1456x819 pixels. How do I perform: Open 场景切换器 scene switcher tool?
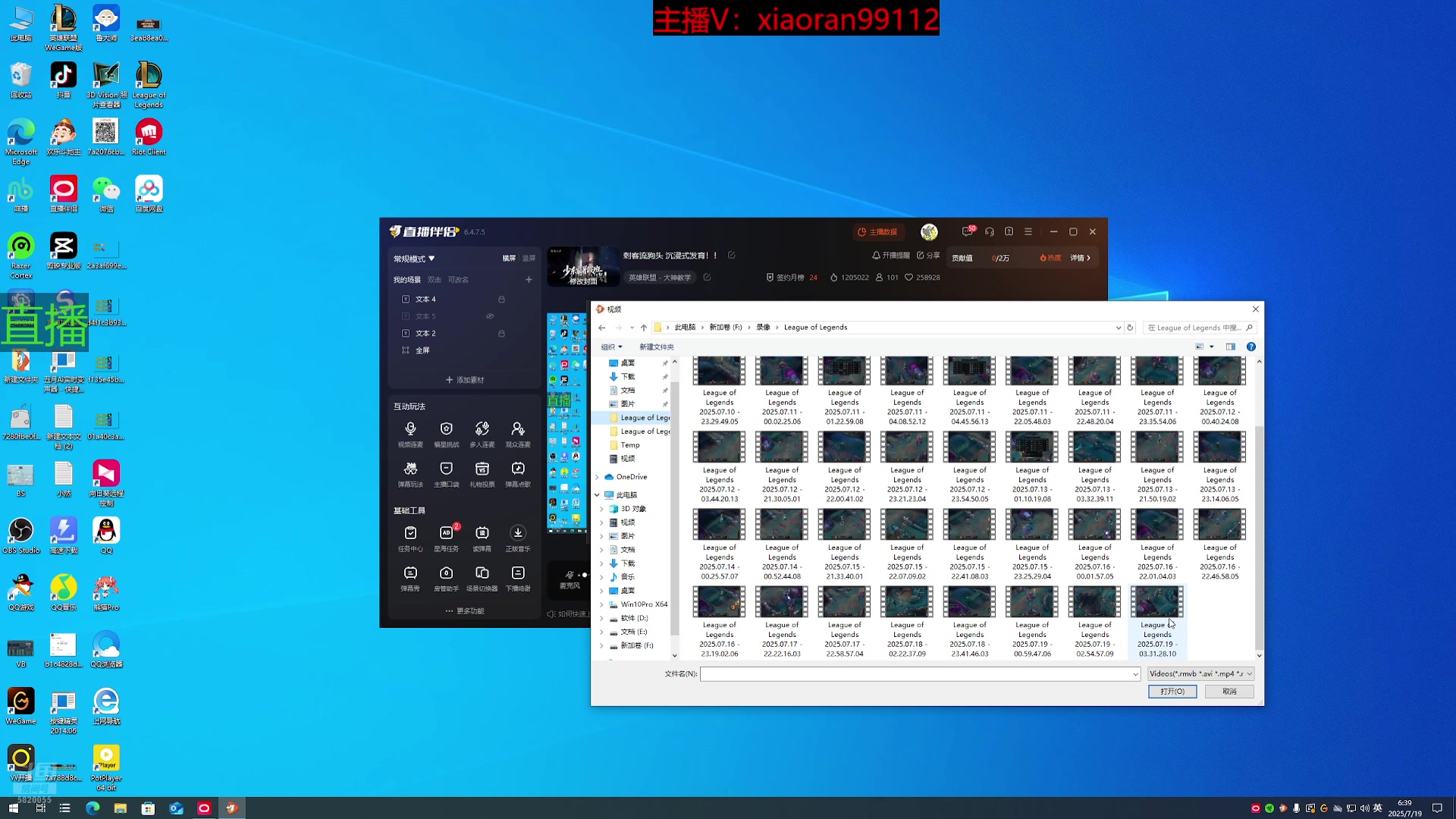point(482,578)
